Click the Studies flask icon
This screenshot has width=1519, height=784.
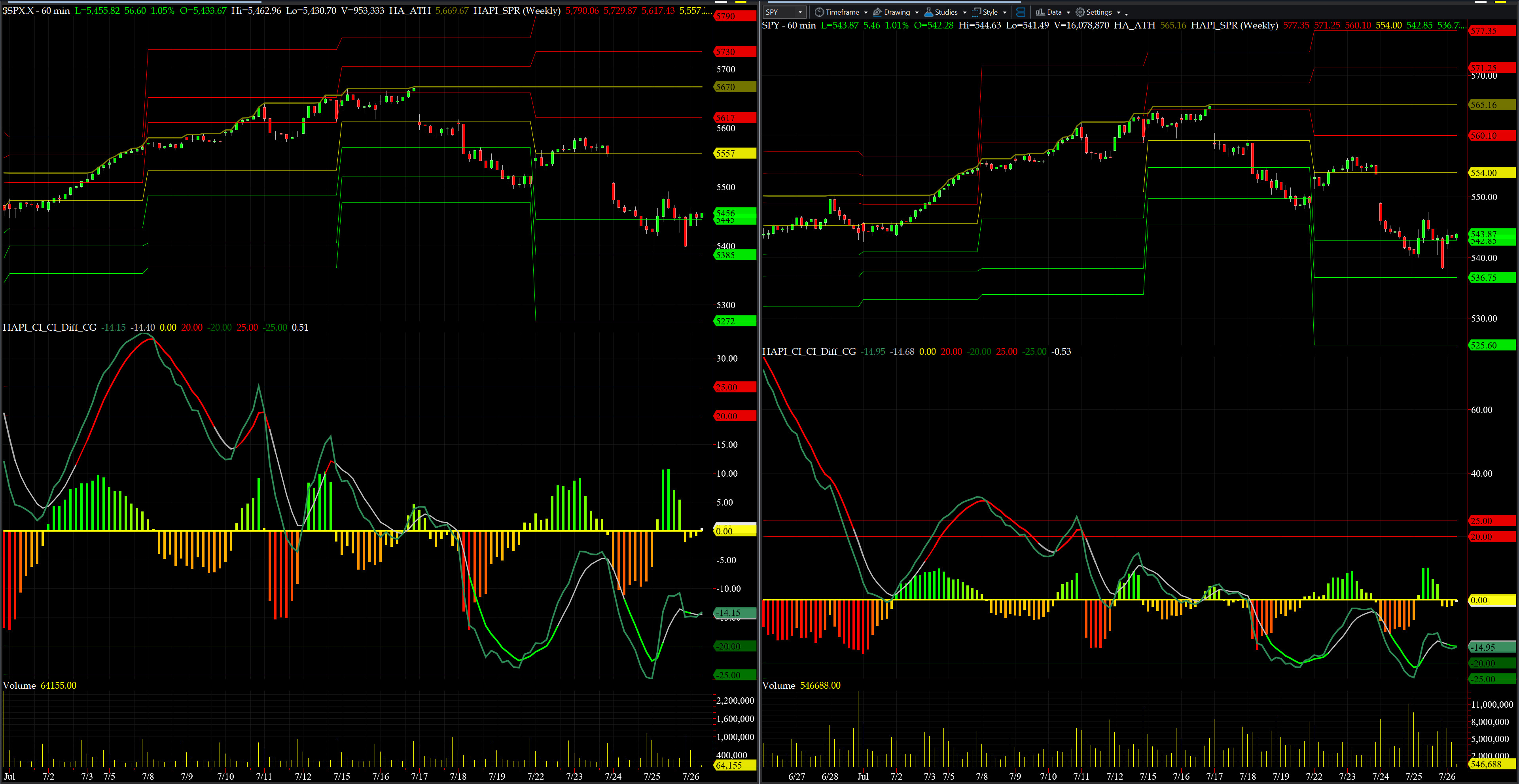click(x=929, y=12)
